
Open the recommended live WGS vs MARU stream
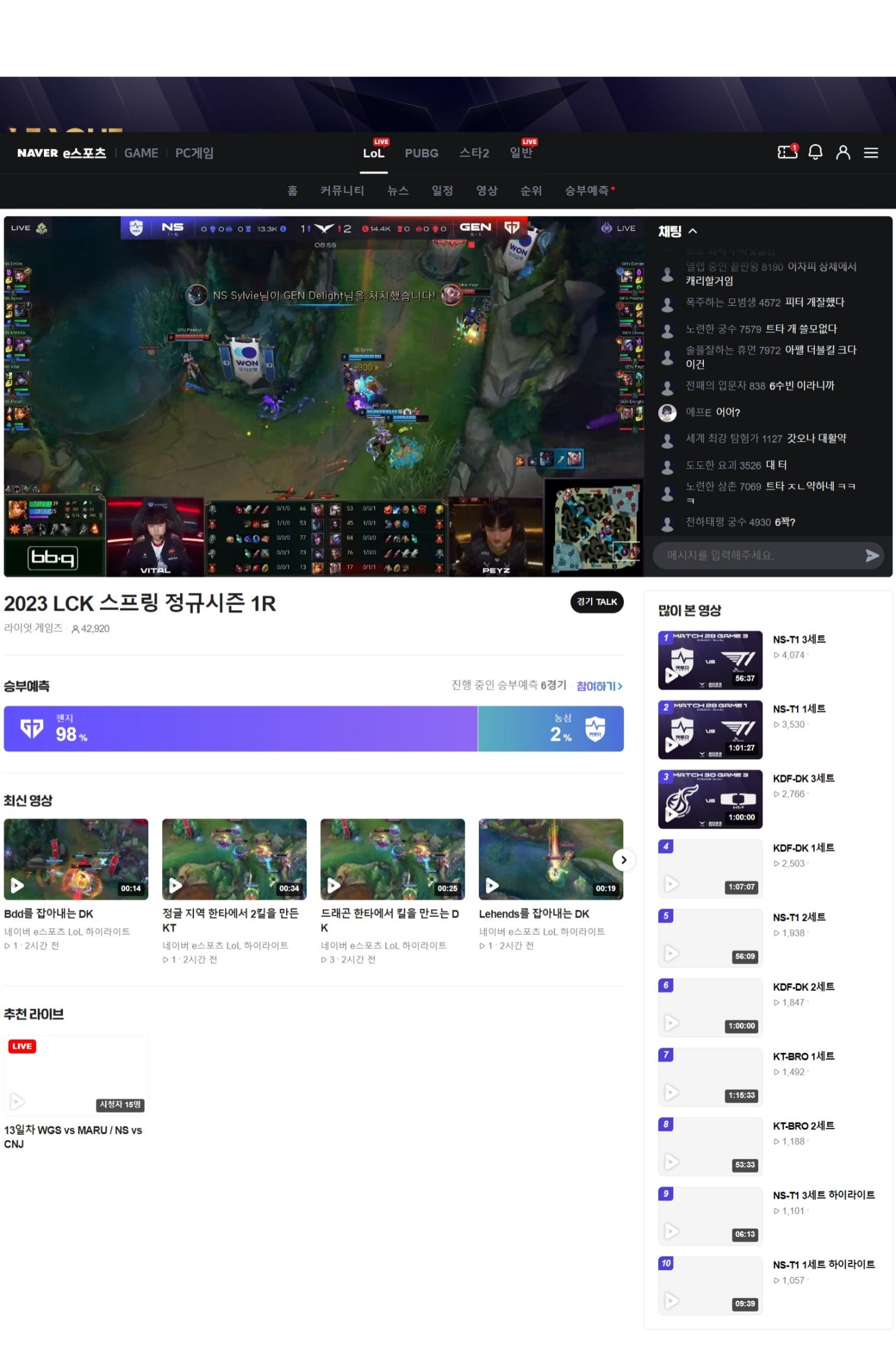click(x=76, y=1075)
